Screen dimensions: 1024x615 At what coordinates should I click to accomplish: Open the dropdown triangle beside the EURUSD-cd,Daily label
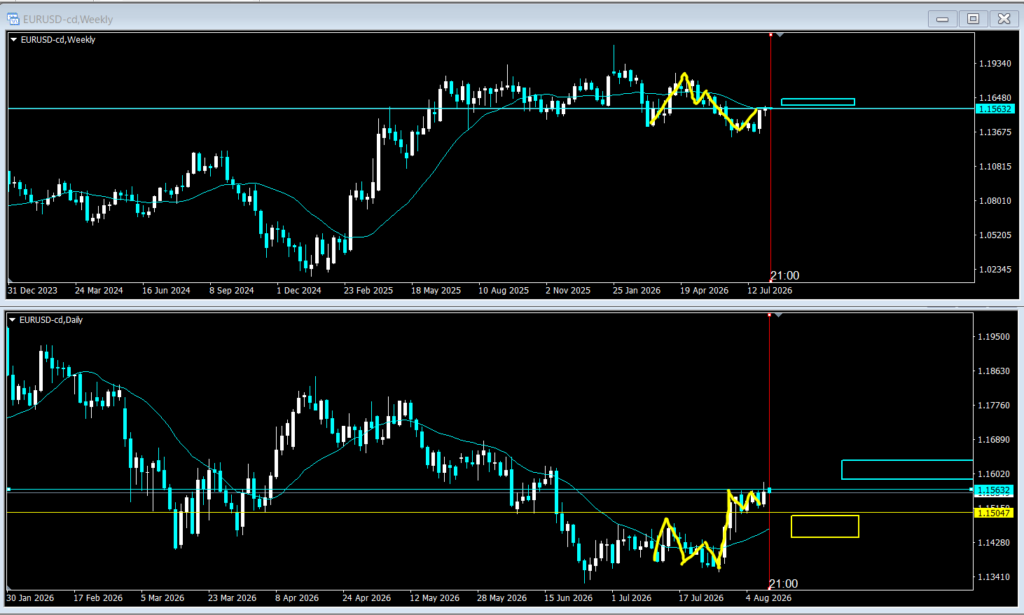click(12, 320)
